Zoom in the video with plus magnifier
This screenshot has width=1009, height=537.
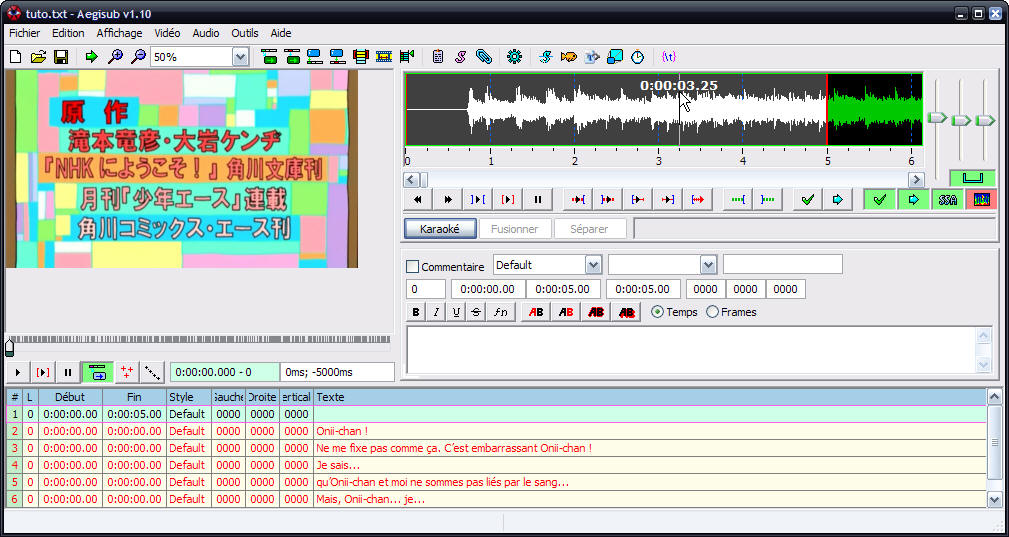[115, 57]
